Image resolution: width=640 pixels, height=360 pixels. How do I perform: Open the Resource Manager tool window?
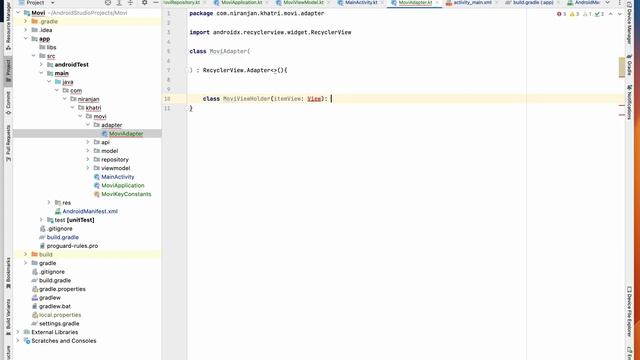(8, 27)
